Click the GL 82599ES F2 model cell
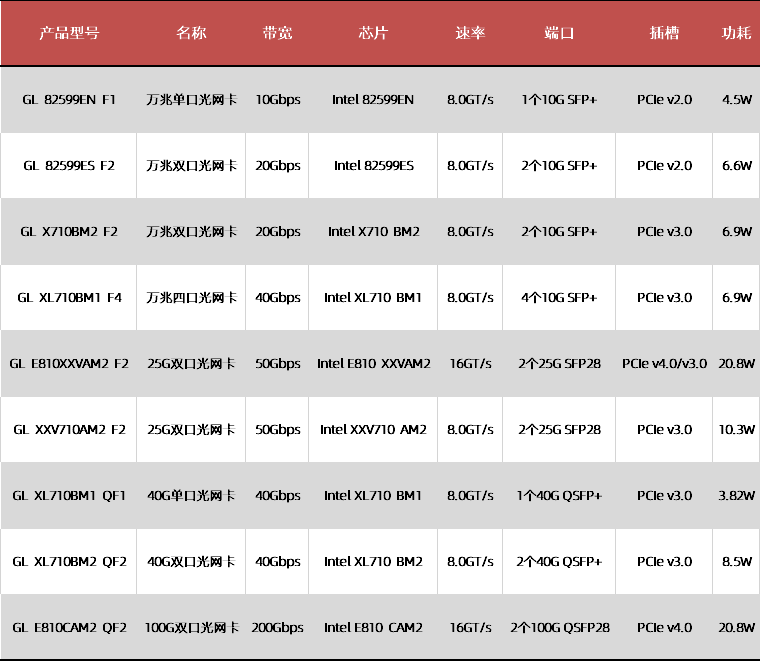760x661 pixels. [69, 166]
